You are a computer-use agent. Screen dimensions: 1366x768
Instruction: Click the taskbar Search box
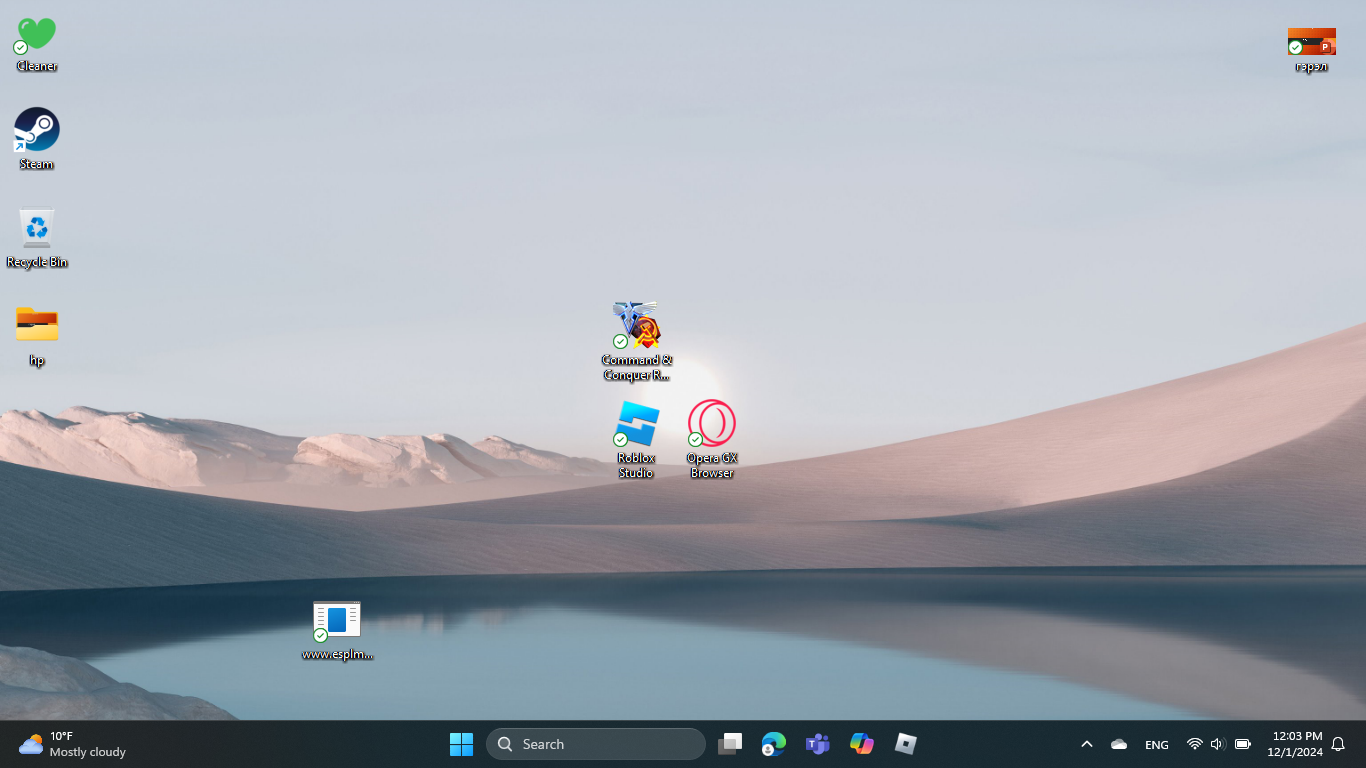click(x=596, y=744)
